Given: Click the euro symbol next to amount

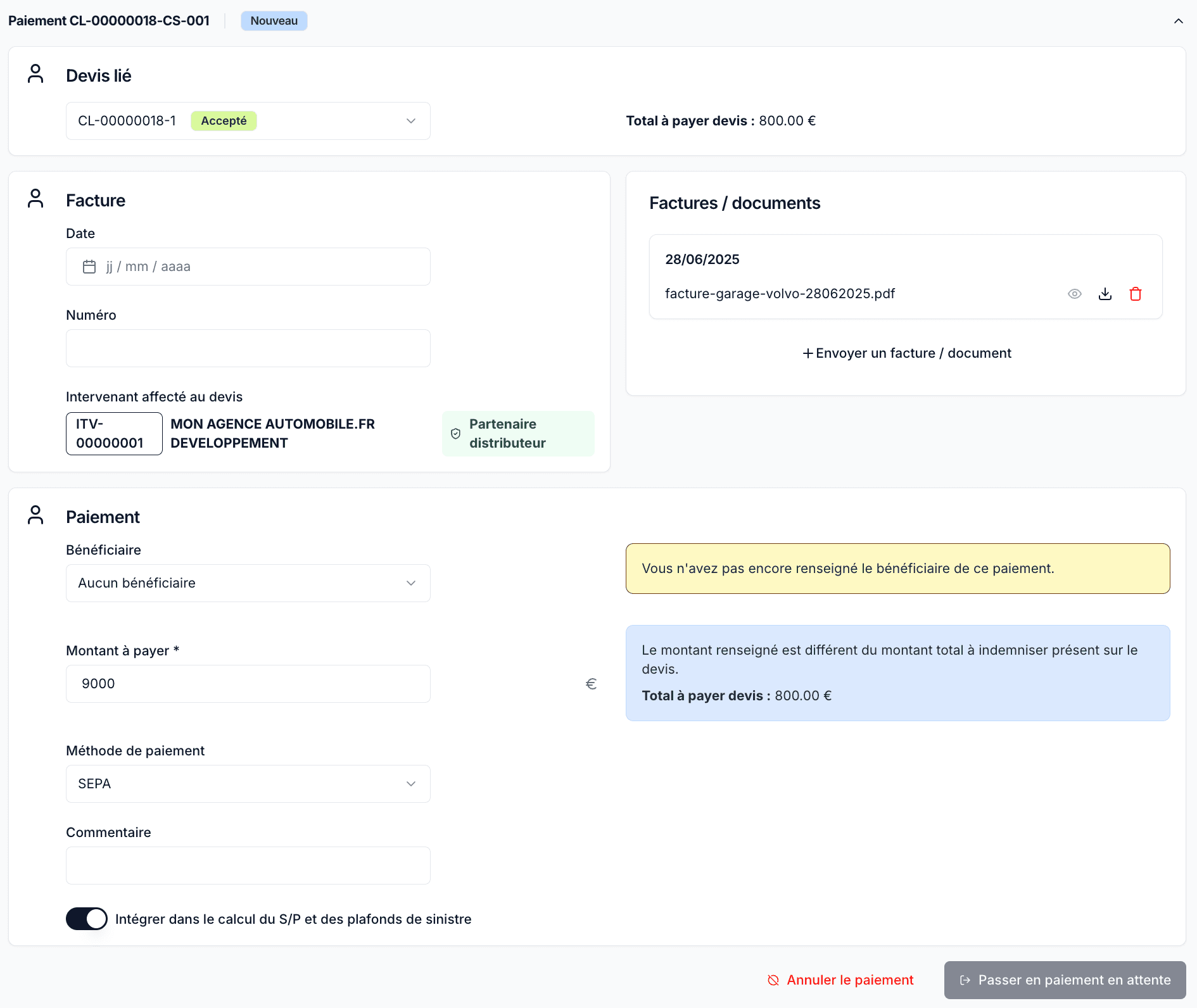Looking at the screenshot, I should tap(591, 684).
